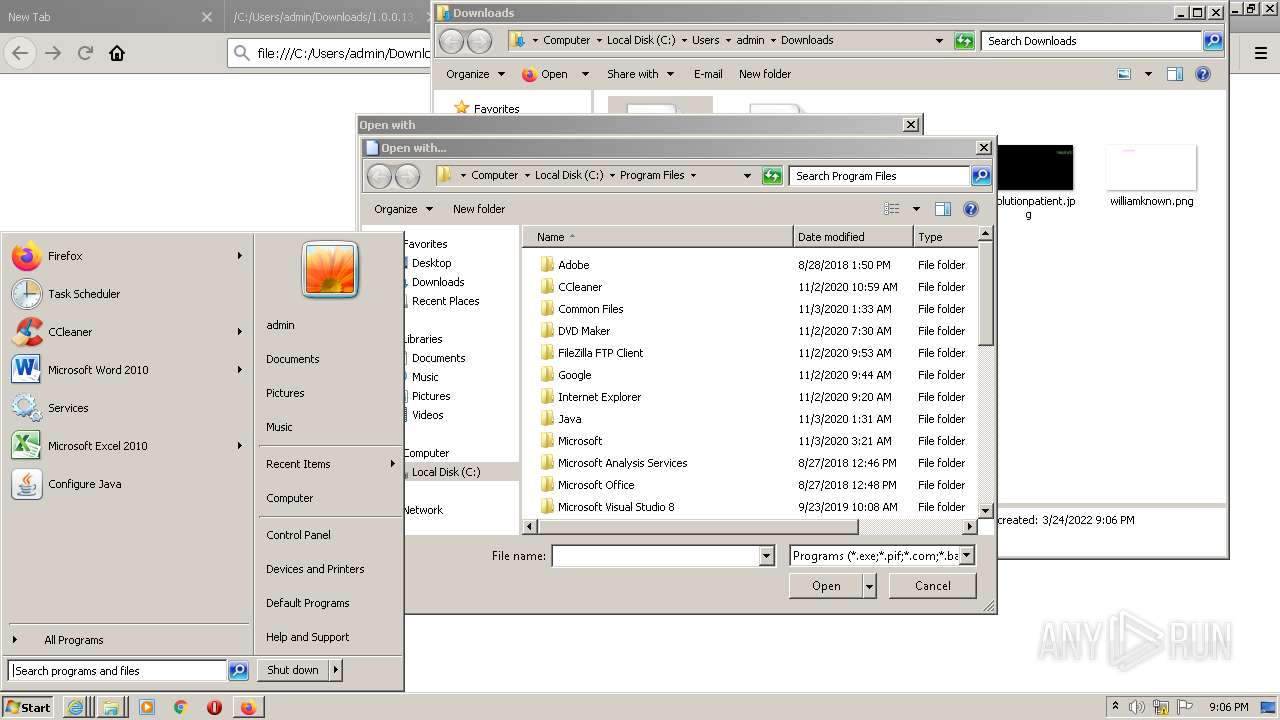Click in the File name field
This screenshot has width=1280, height=720.
click(x=656, y=556)
